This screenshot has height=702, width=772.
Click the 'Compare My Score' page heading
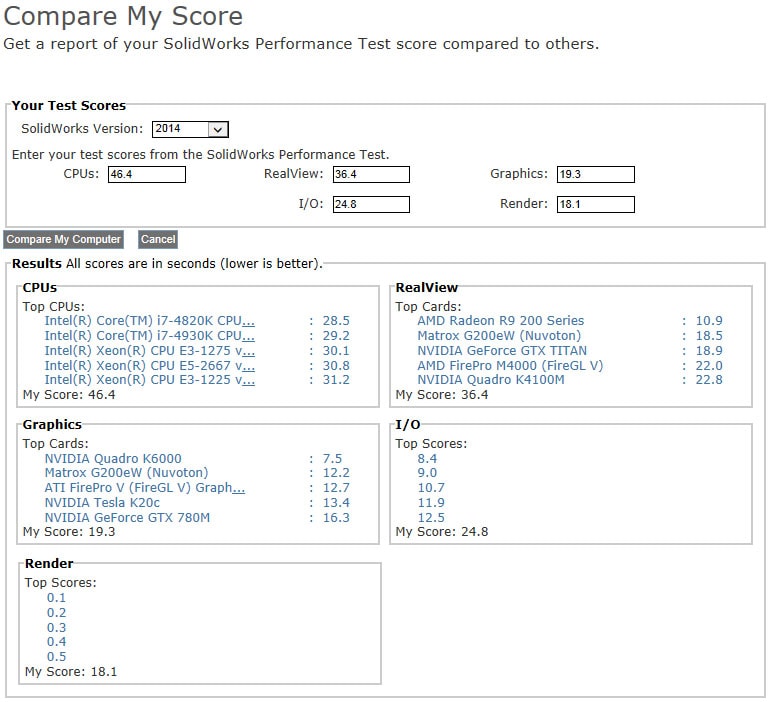pos(123,17)
